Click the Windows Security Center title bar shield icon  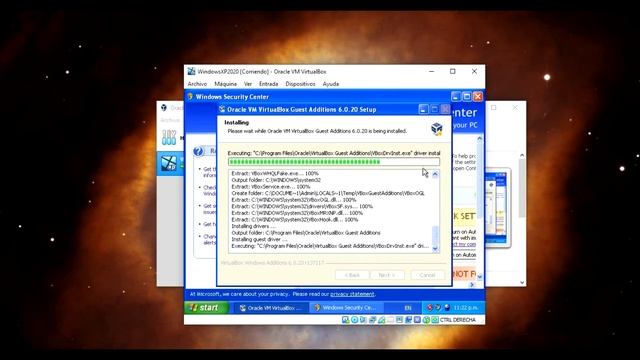click(x=190, y=96)
